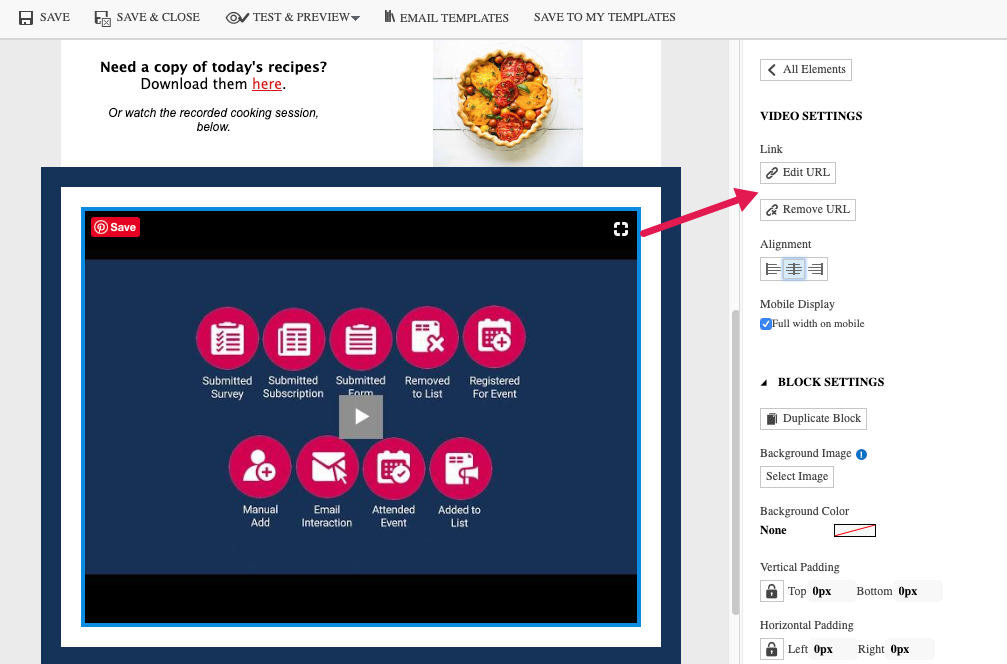Click the Registered For Event icon
Image resolution: width=1007 pixels, height=664 pixels.
tap(495, 338)
